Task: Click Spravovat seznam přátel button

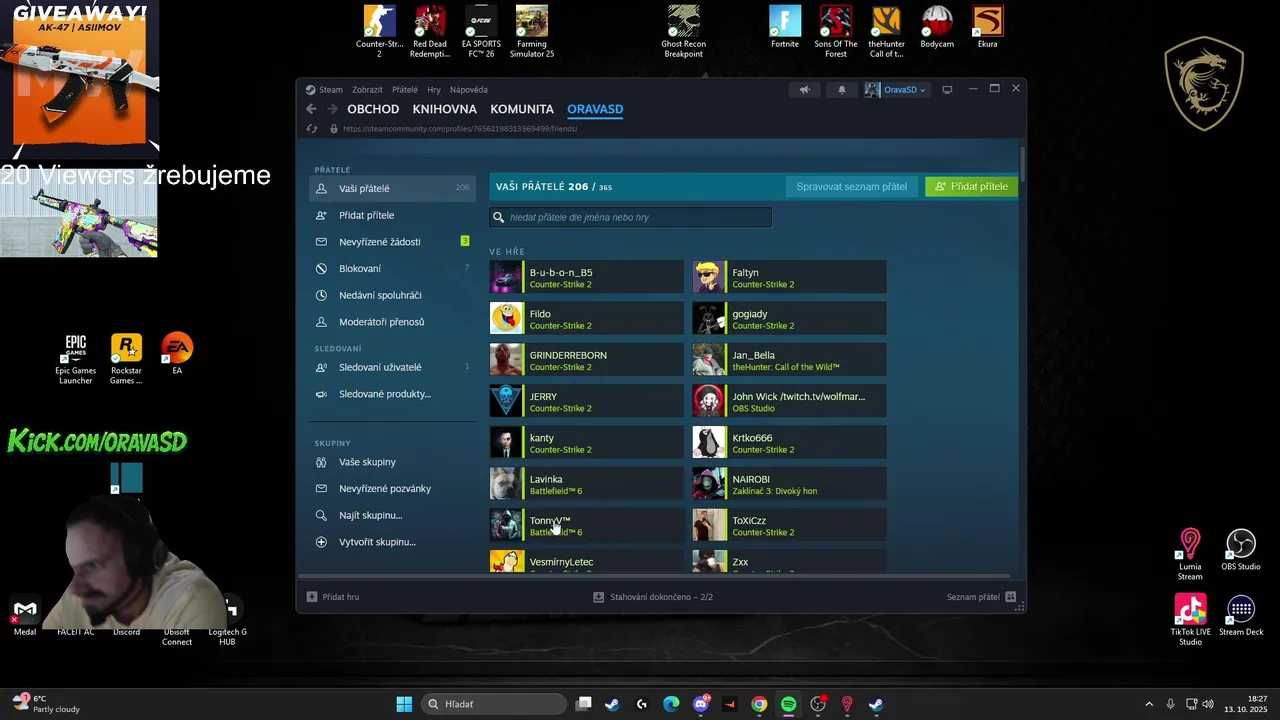Action: [852, 186]
